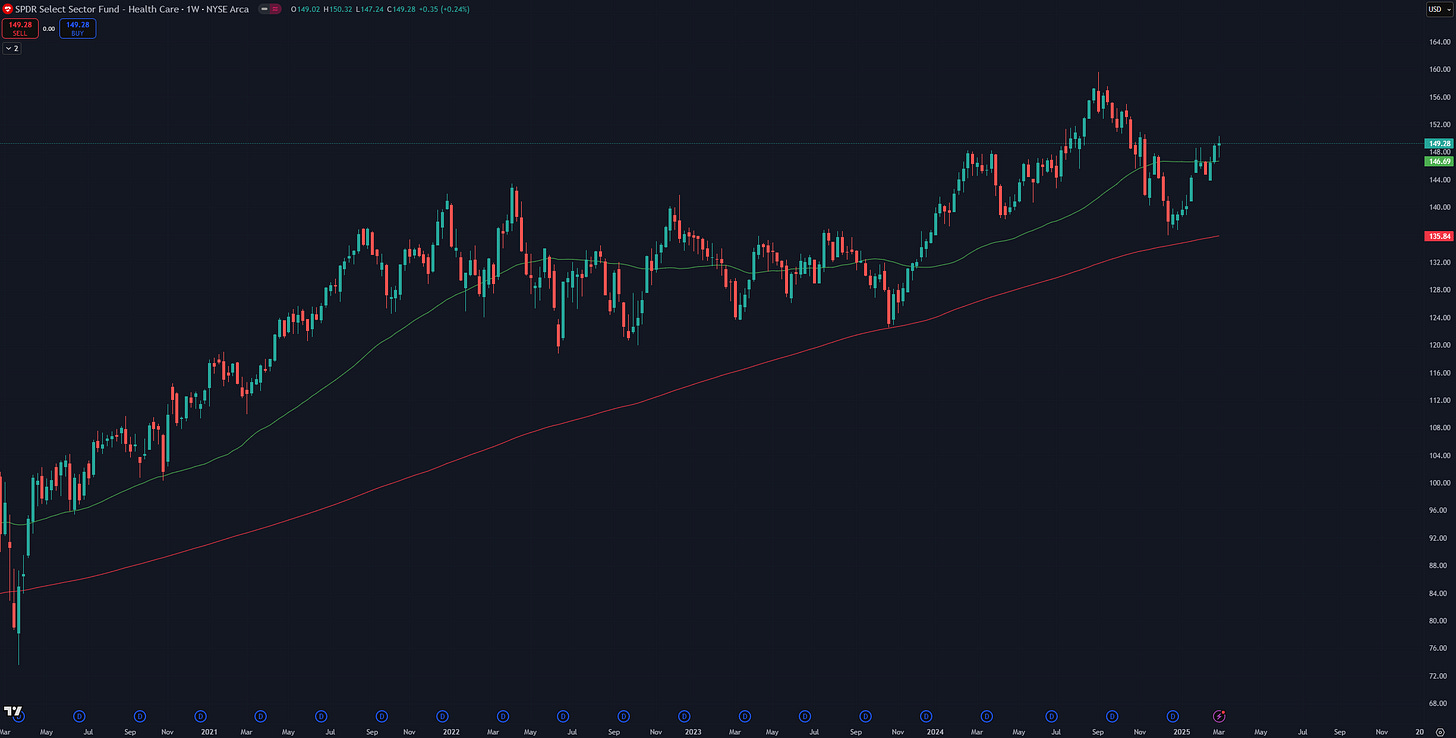Click the 0.00 spread value between Sell and Buy
The image size is (1456, 738).
49,29
